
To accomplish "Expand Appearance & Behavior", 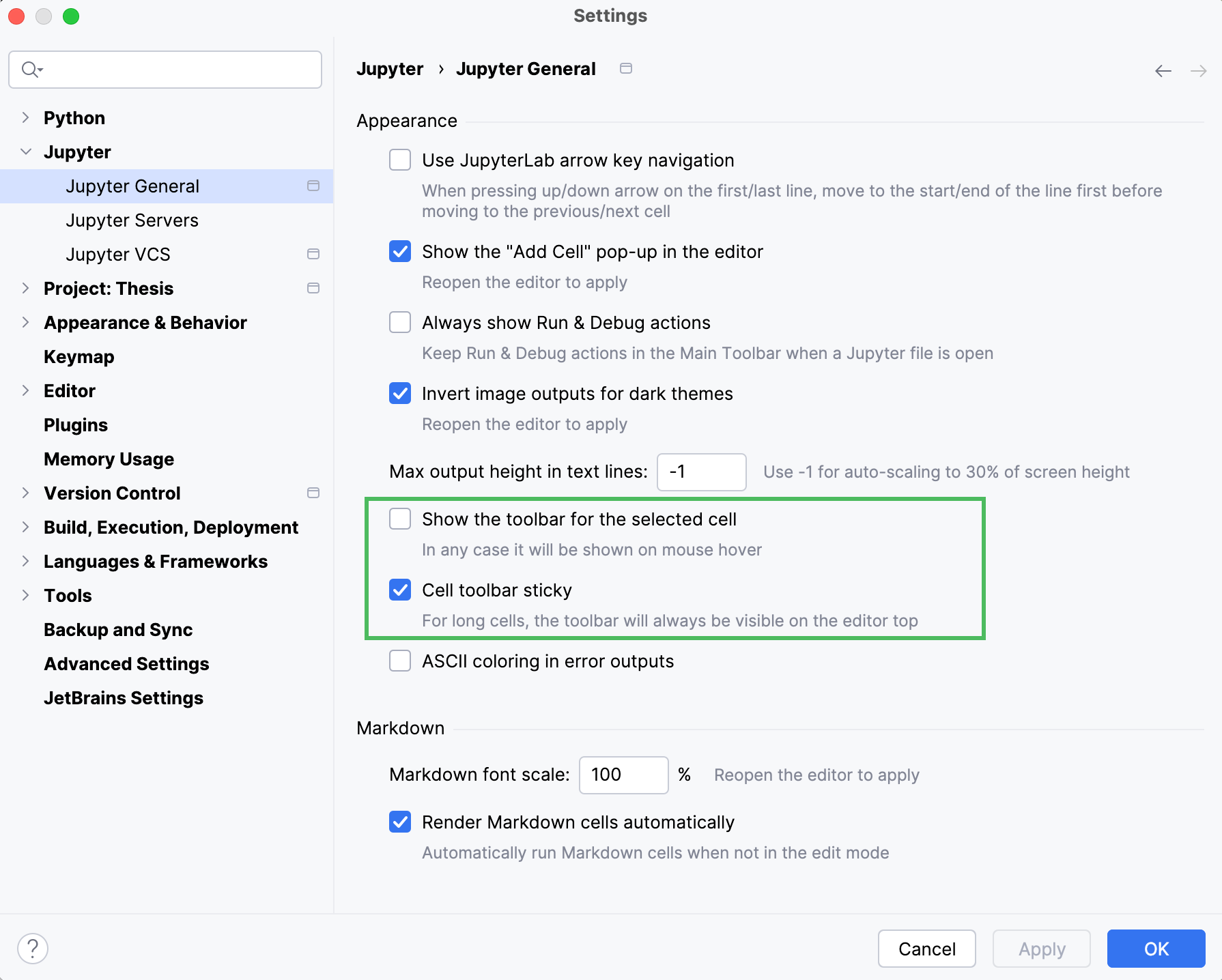I will coord(25,322).
